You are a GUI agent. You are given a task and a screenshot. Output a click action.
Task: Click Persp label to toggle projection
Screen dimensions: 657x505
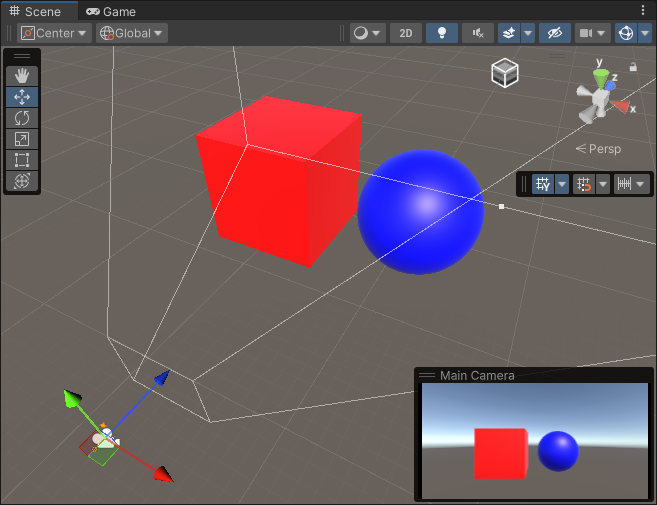tap(603, 149)
